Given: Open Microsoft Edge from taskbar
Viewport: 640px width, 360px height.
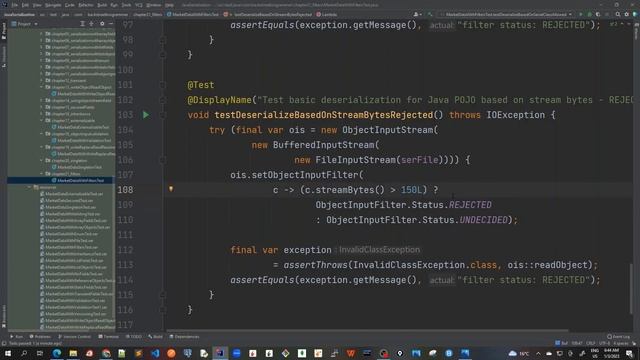Looking at the screenshot, I should (57, 353).
